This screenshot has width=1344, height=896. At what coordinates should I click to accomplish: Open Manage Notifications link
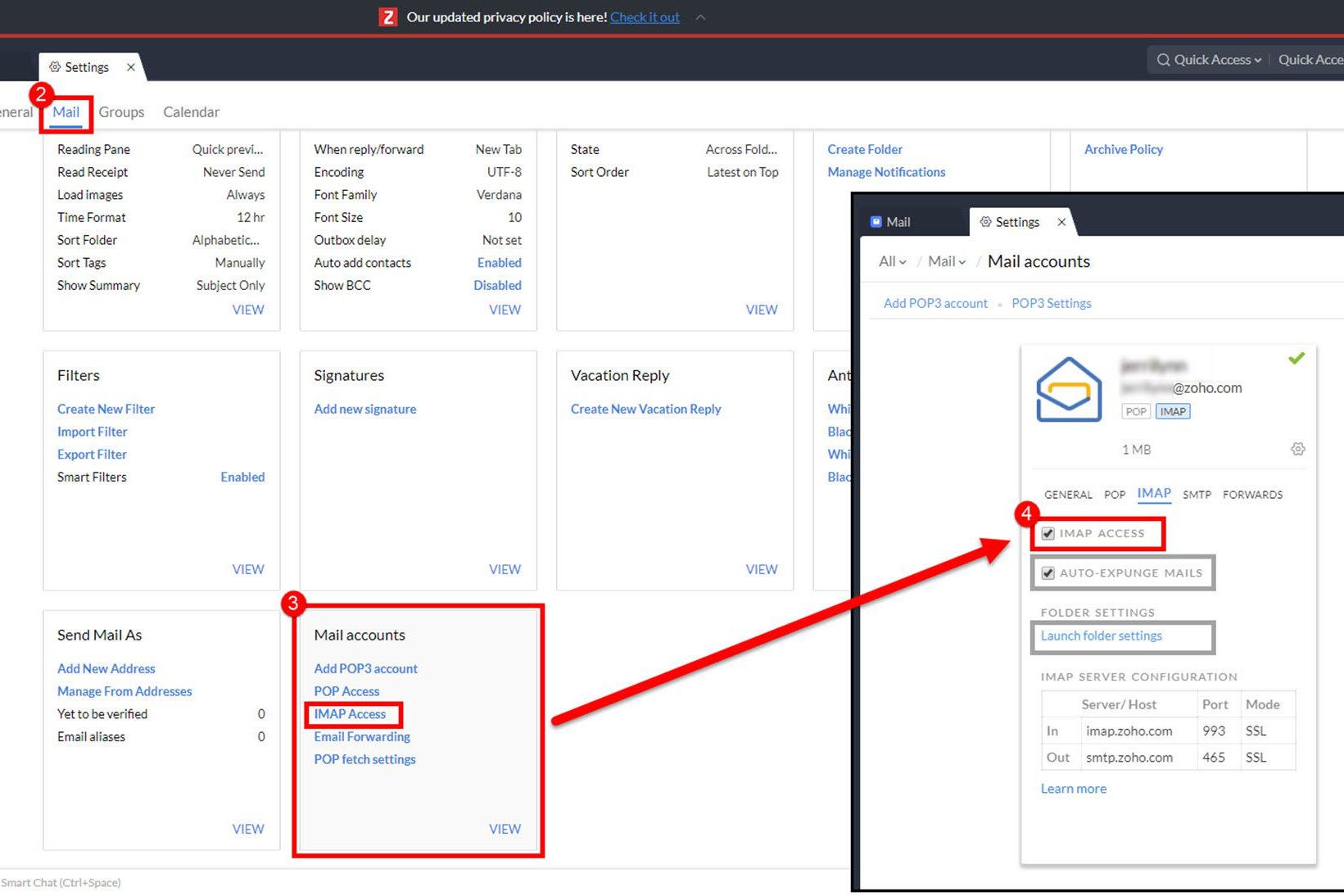pos(886,172)
